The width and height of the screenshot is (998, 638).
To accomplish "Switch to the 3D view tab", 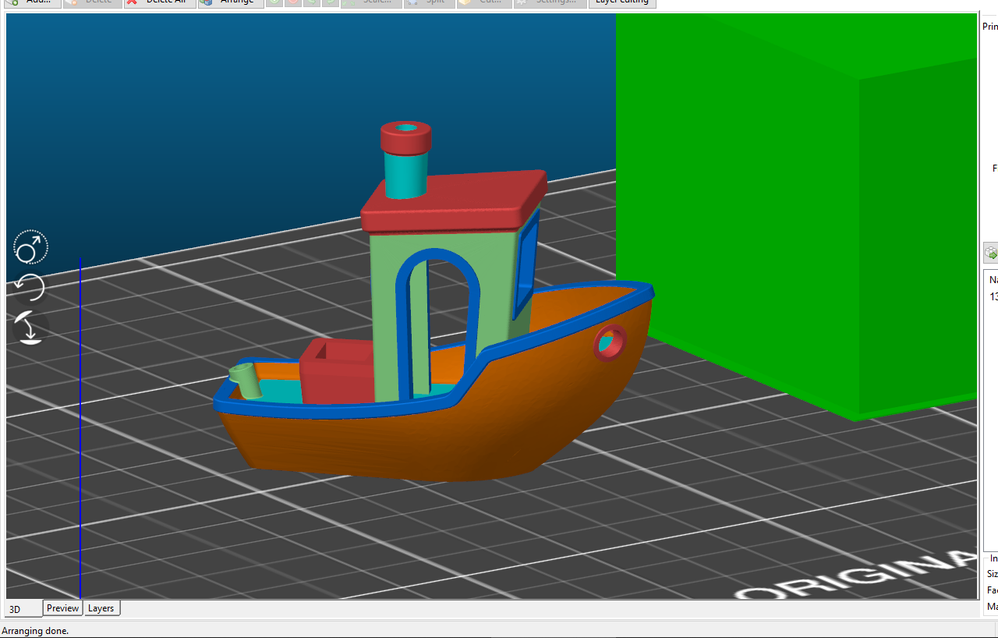I will (24, 609).
